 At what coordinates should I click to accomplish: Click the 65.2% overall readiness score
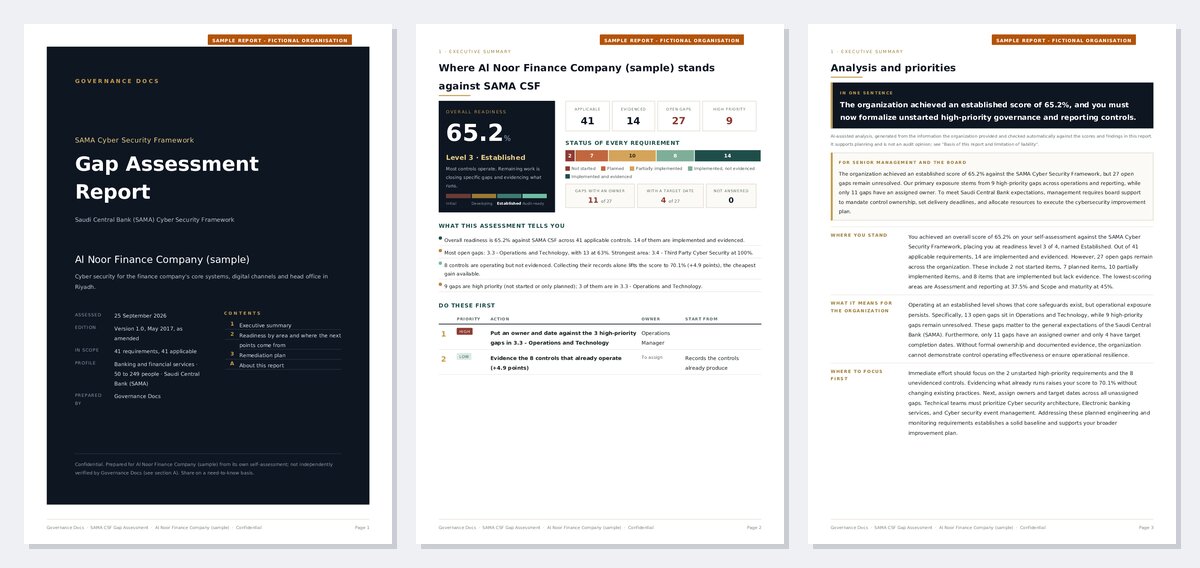(478, 133)
